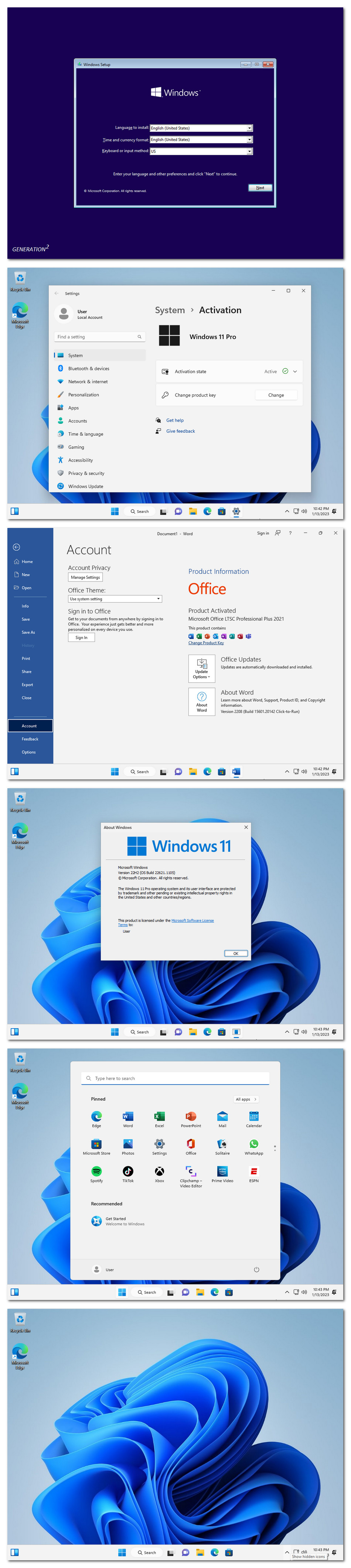Click the question mark help icon in Word
351x1568 pixels.
290,533
